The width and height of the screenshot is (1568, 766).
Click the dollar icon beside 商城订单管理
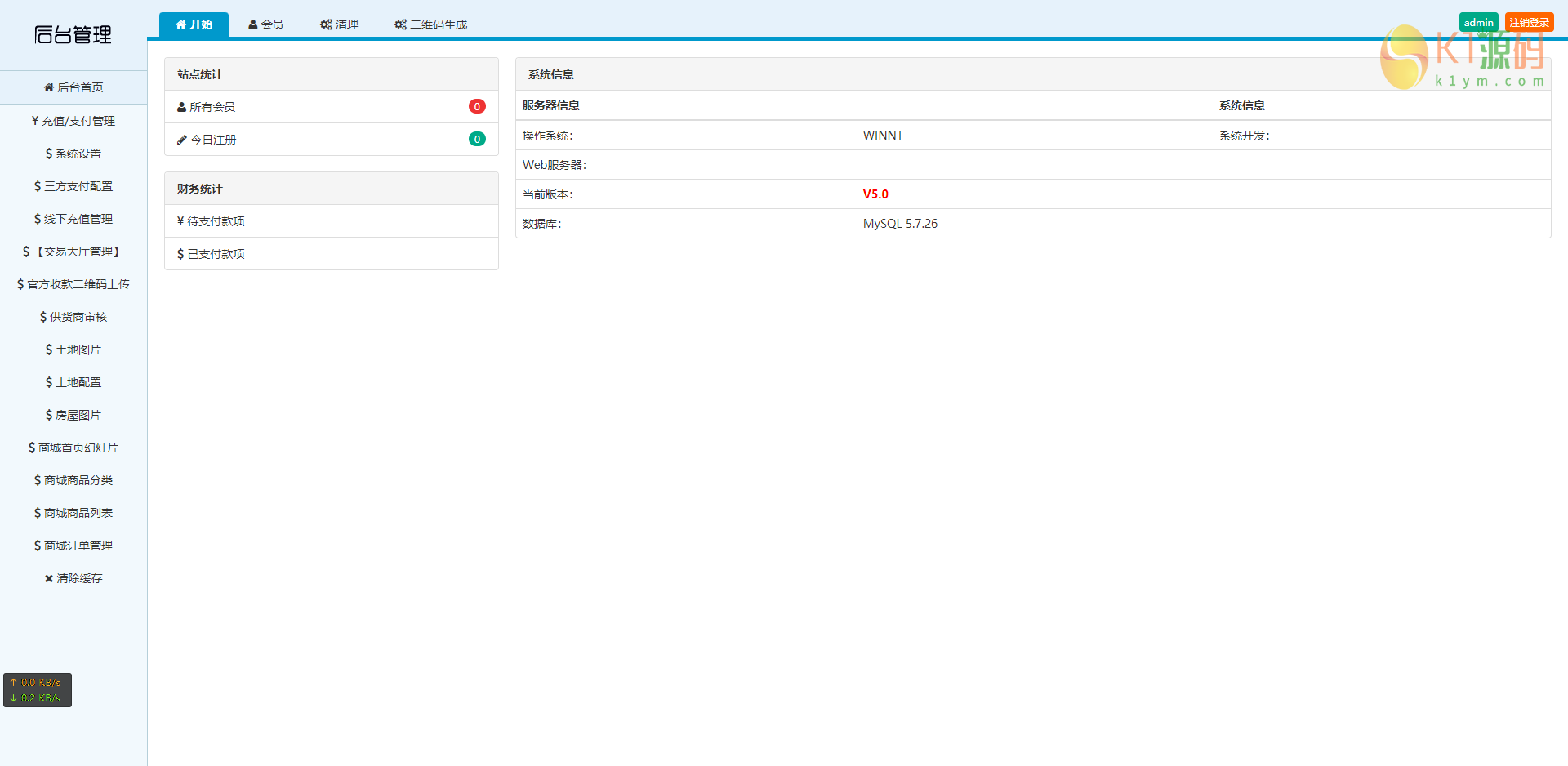[x=38, y=546]
